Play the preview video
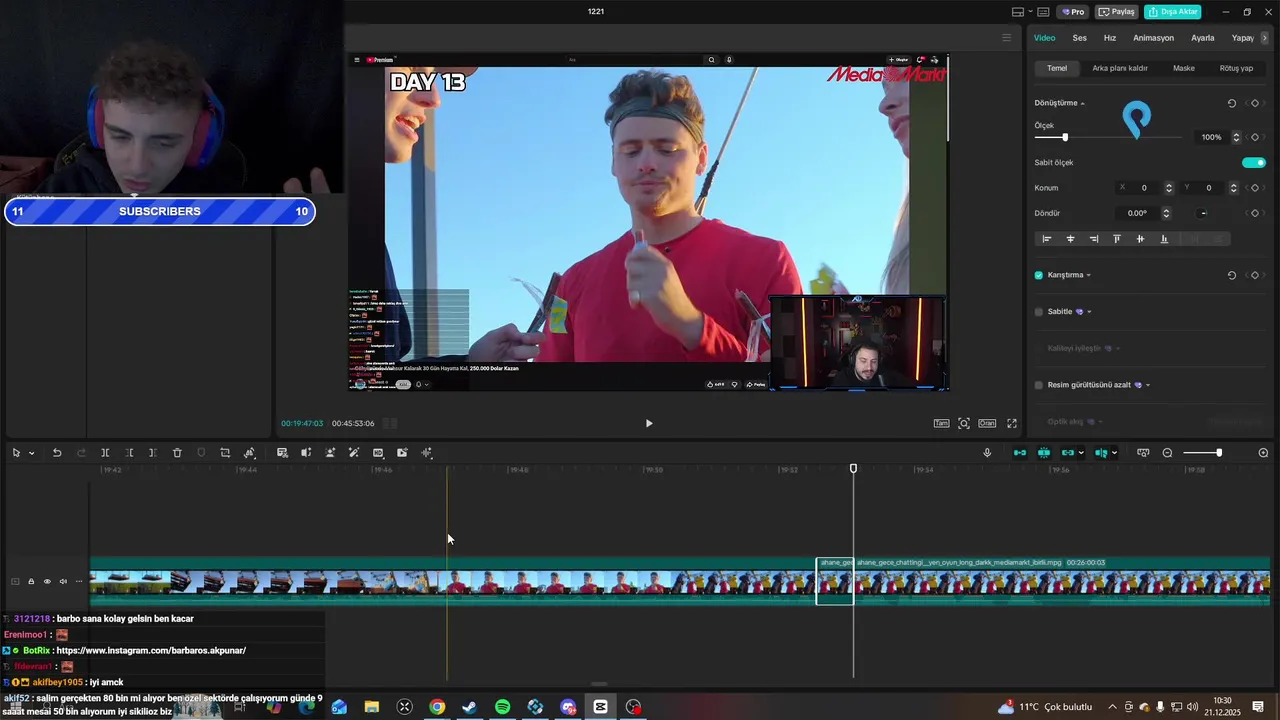This screenshot has height=720, width=1280. pos(649,423)
